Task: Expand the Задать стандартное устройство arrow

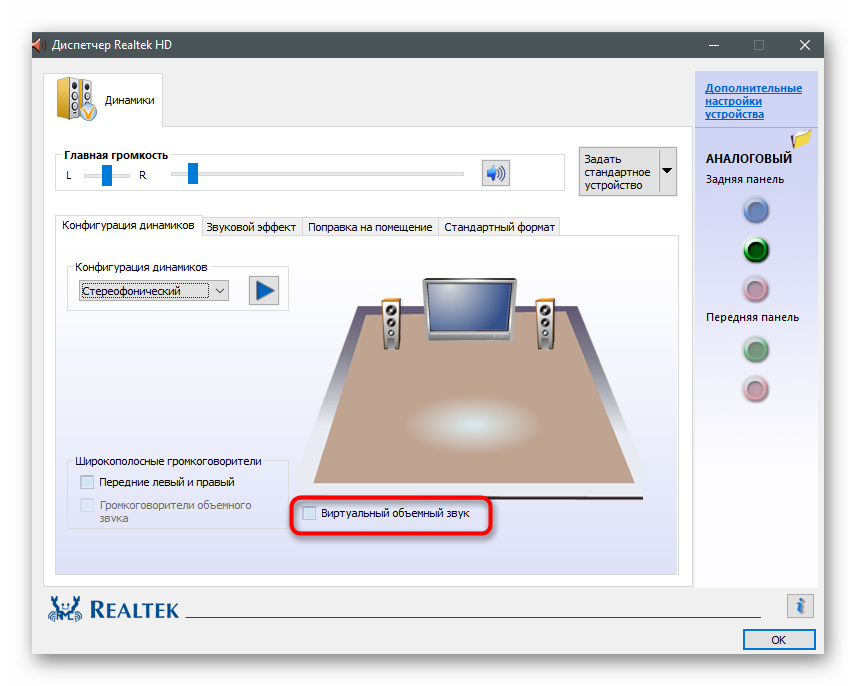Action: [666, 172]
